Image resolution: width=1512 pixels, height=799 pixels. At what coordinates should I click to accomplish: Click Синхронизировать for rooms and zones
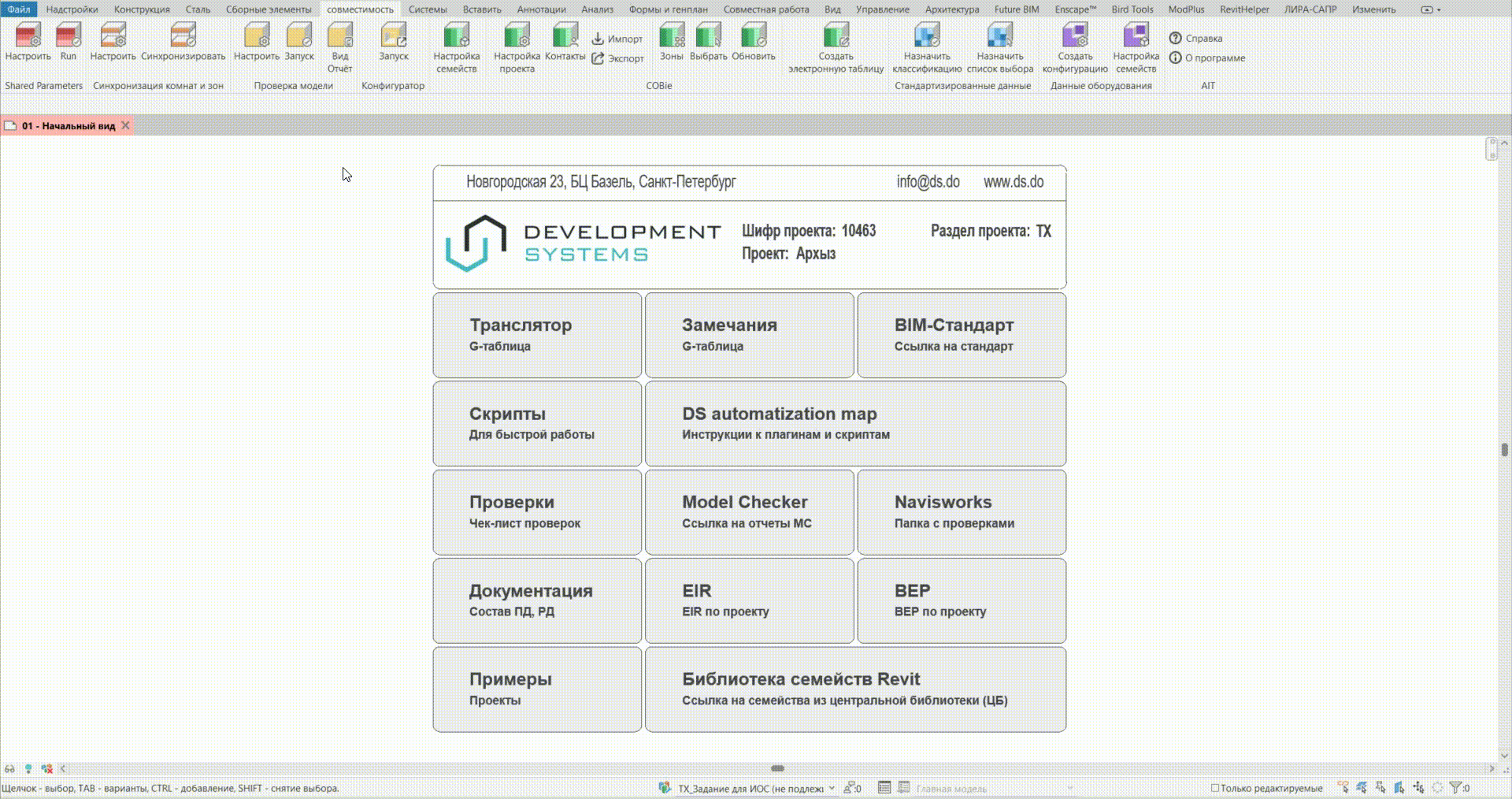click(183, 42)
